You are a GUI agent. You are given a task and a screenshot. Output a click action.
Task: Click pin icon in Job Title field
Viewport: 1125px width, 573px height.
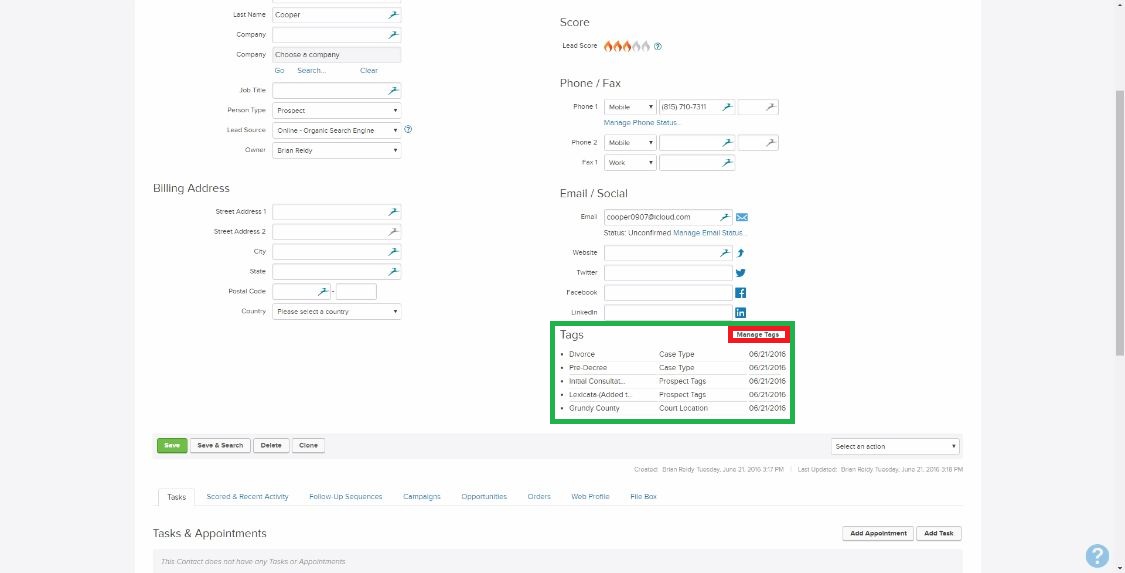[393, 91]
